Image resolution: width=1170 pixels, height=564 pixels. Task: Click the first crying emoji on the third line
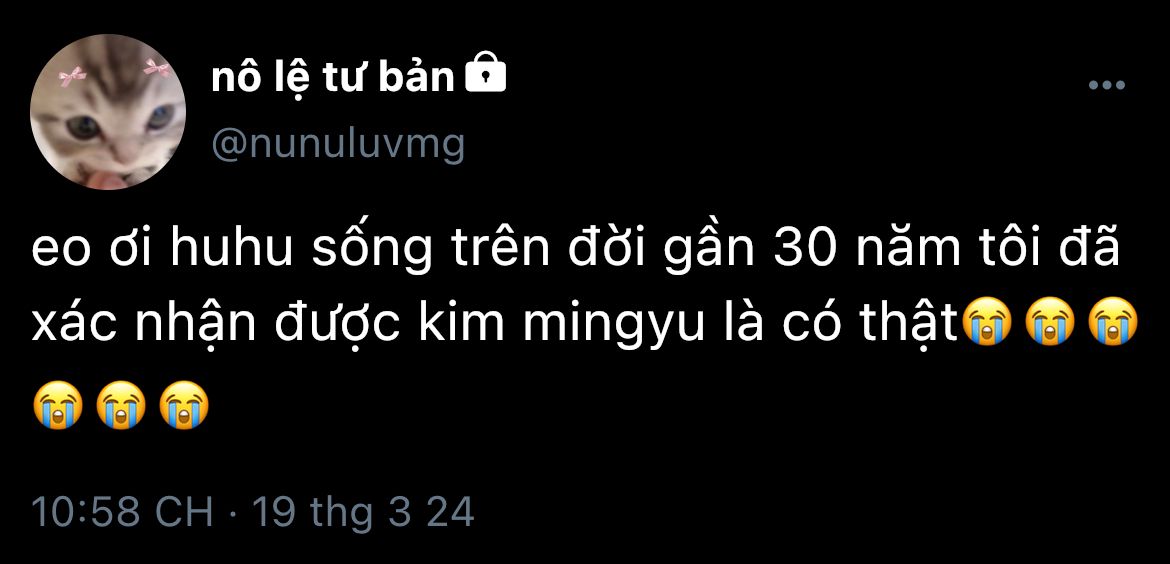(57, 407)
